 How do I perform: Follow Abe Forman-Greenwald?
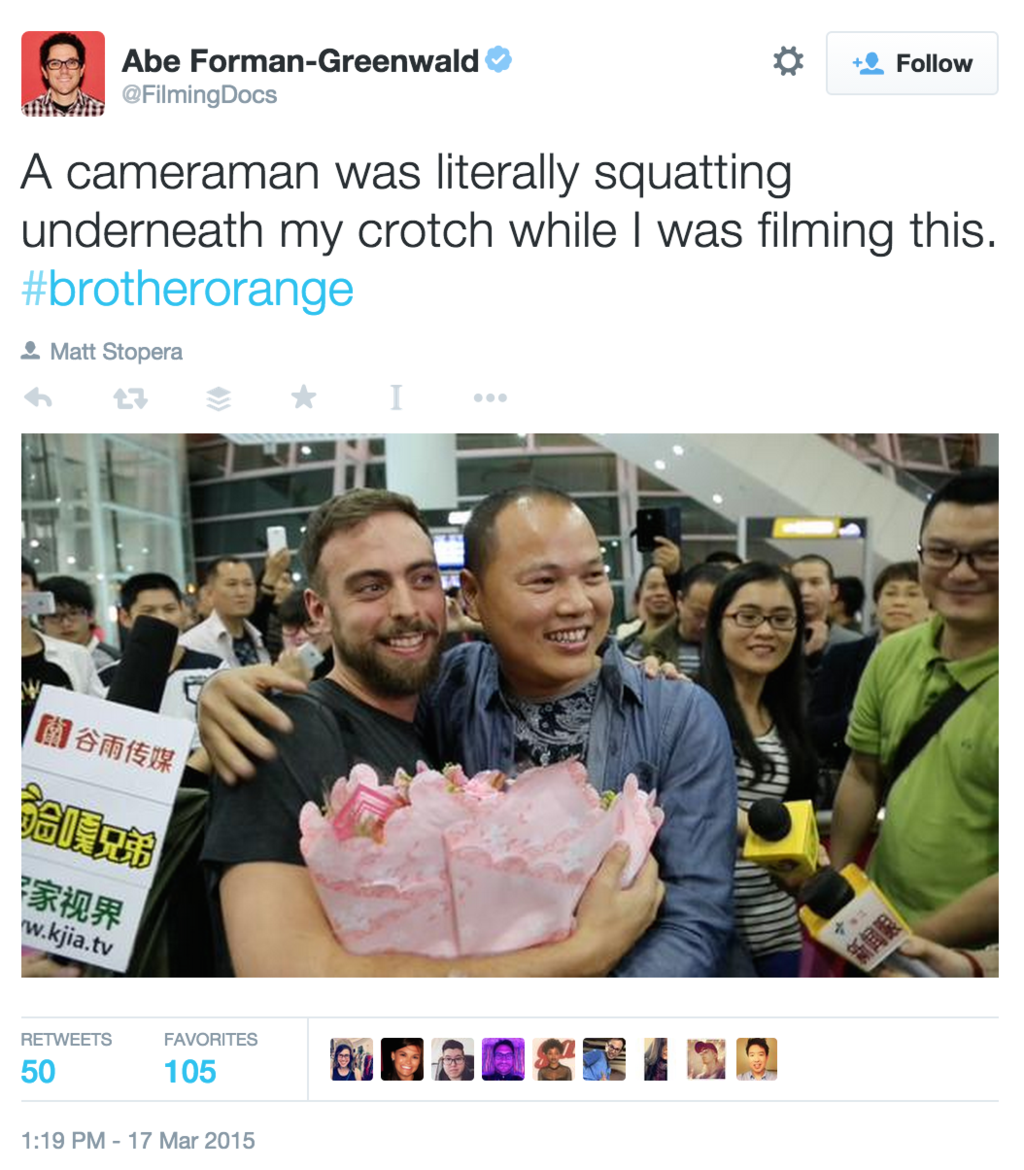tap(912, 63)
